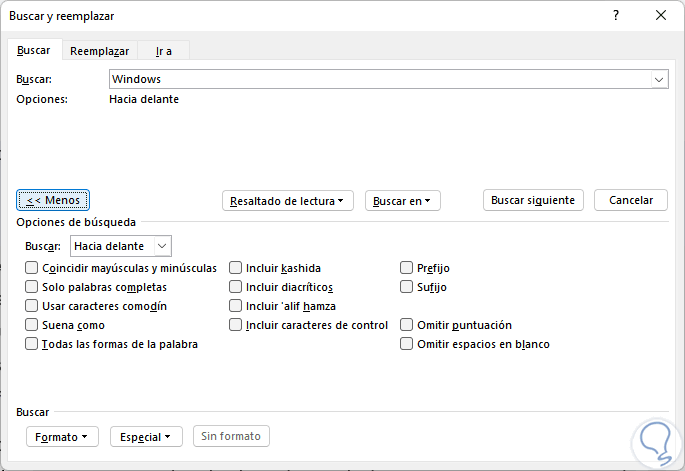Open the Hacia delante direction dropdown
Screen dimensions: 685x471
pos(122,246)
